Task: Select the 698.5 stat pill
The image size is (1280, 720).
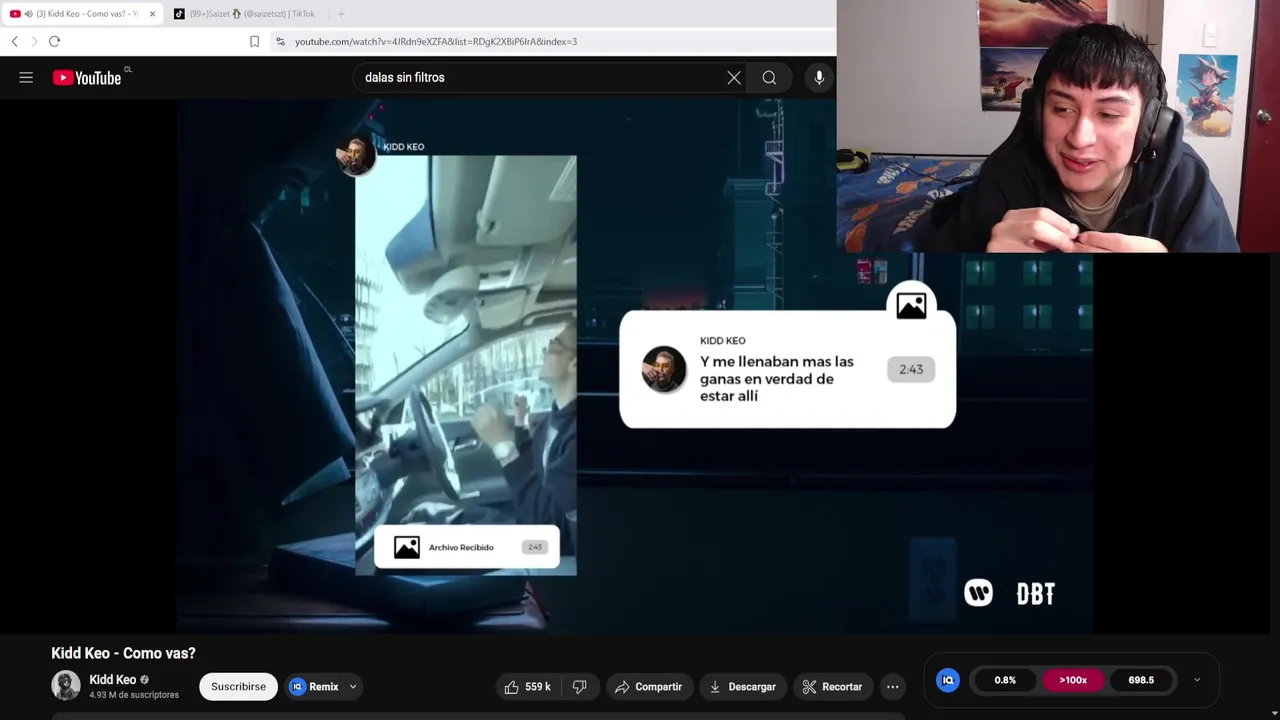Action: (1141, 680)
